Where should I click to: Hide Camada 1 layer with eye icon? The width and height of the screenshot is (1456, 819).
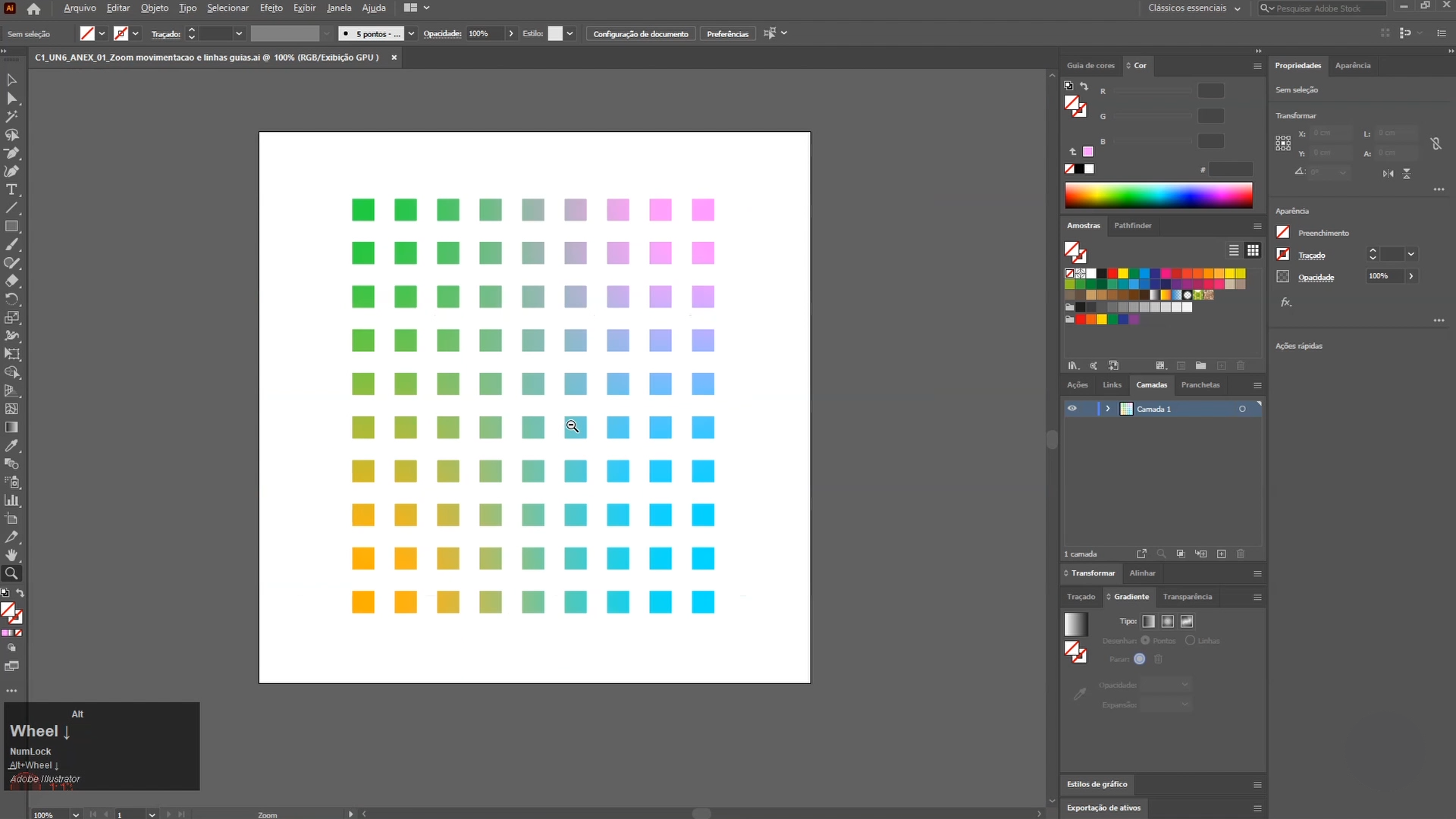point(1072,409)
